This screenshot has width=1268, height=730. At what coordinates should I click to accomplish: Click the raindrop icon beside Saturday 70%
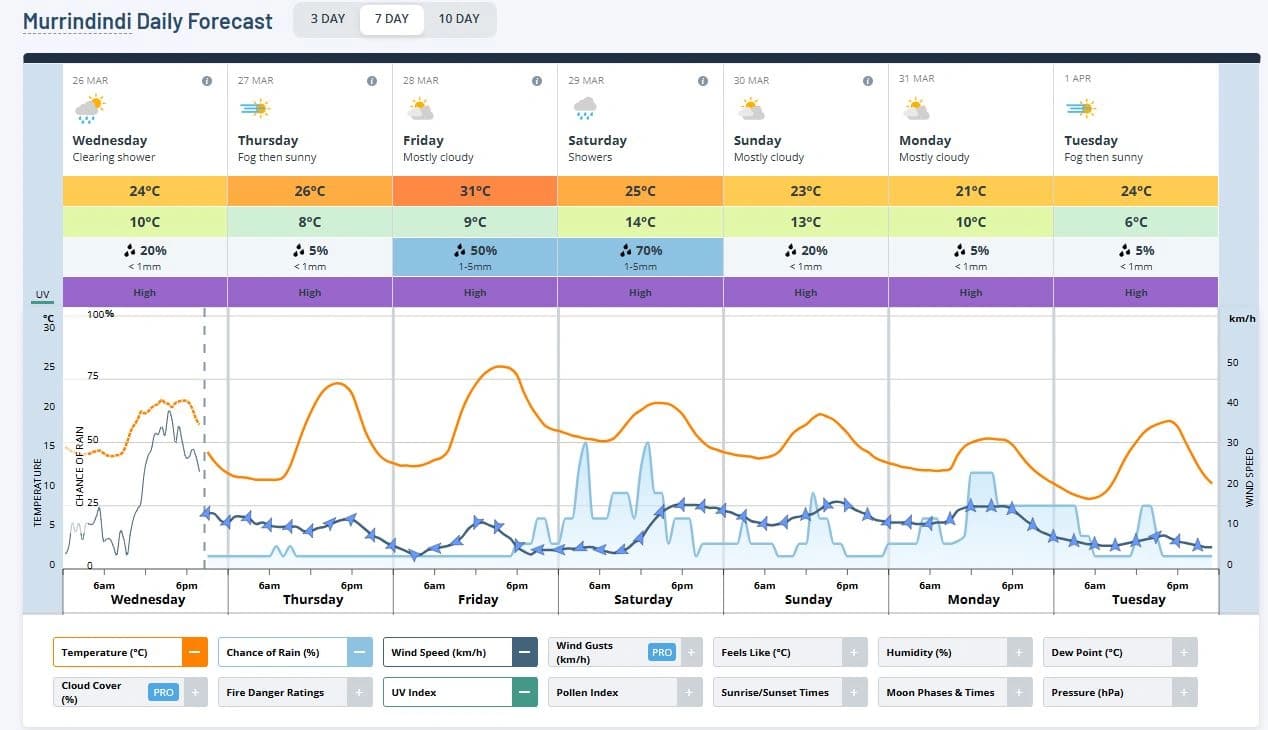click(625, 251)
